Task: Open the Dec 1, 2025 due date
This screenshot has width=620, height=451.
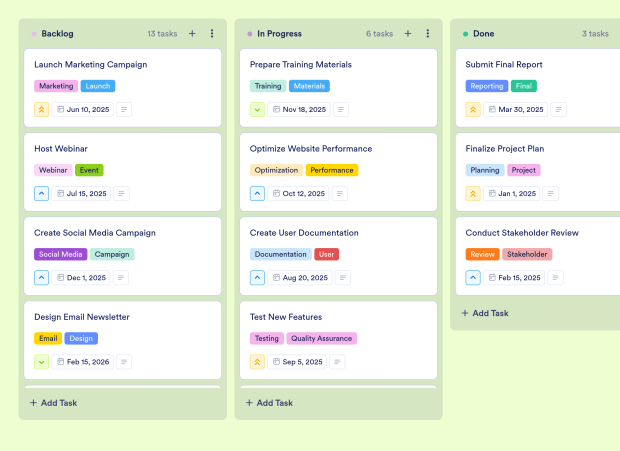Action: point(81,278)
